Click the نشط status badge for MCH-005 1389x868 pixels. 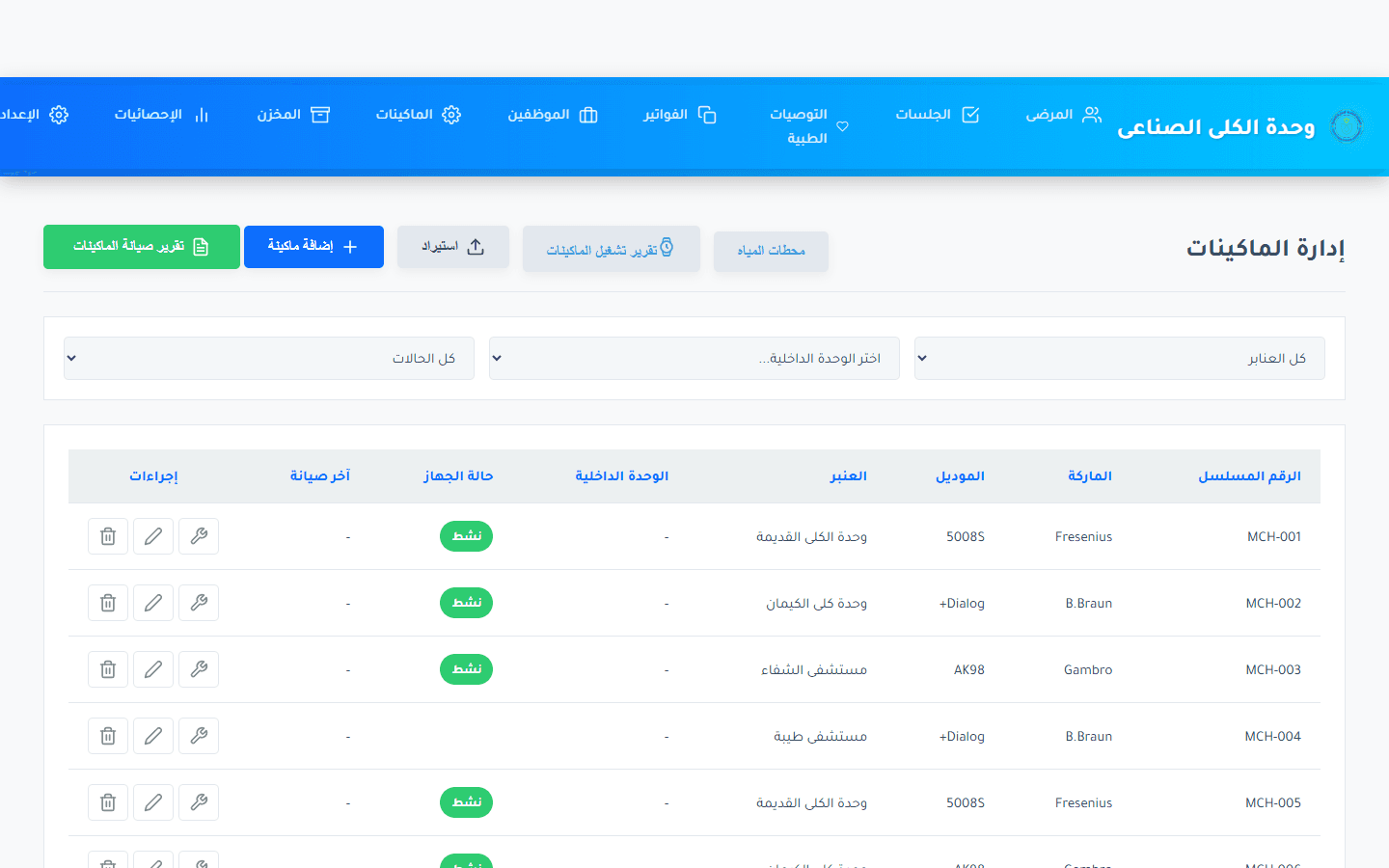[466, 802]
